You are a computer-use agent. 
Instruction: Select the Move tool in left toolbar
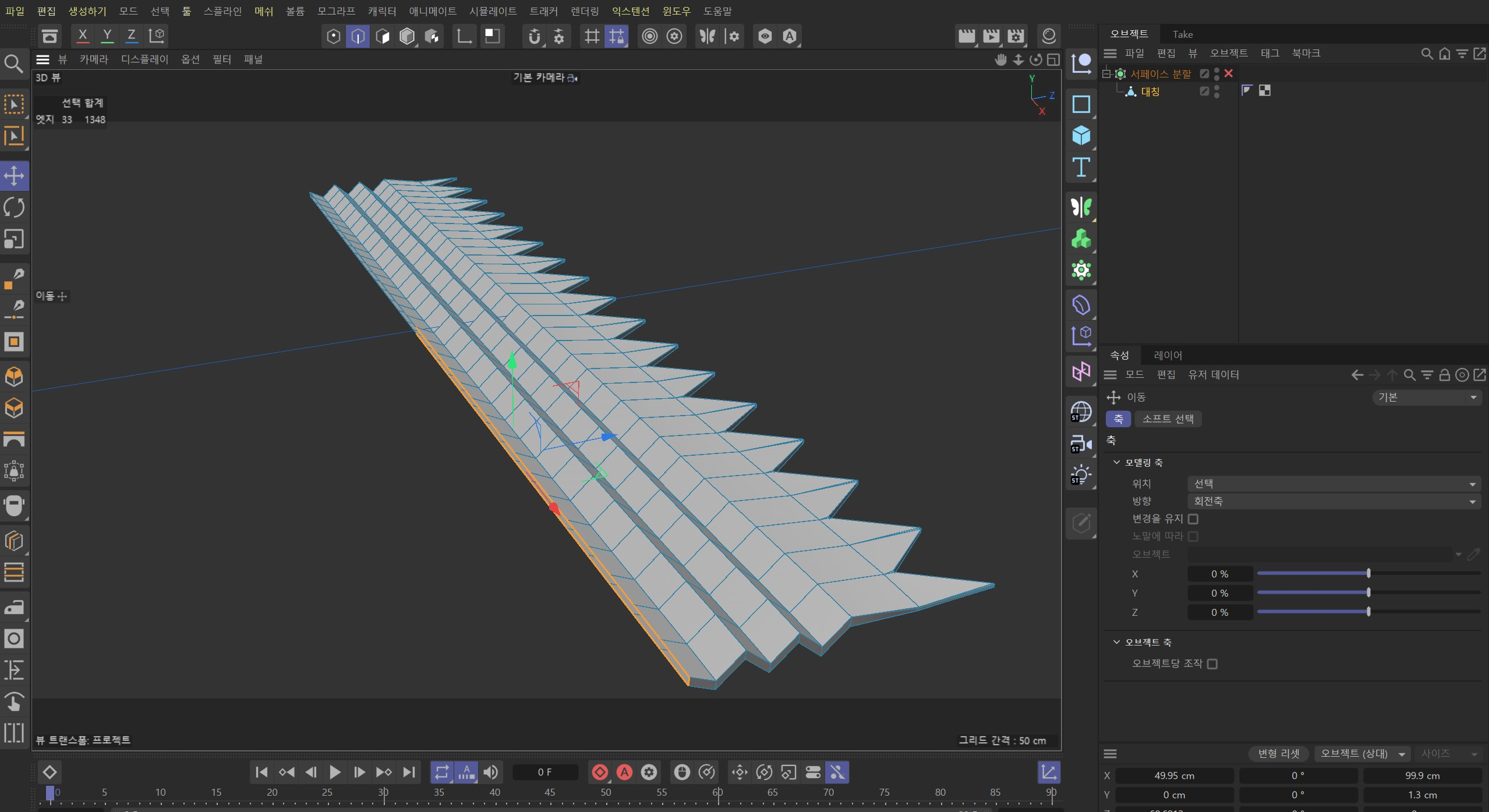pos(14,175)
